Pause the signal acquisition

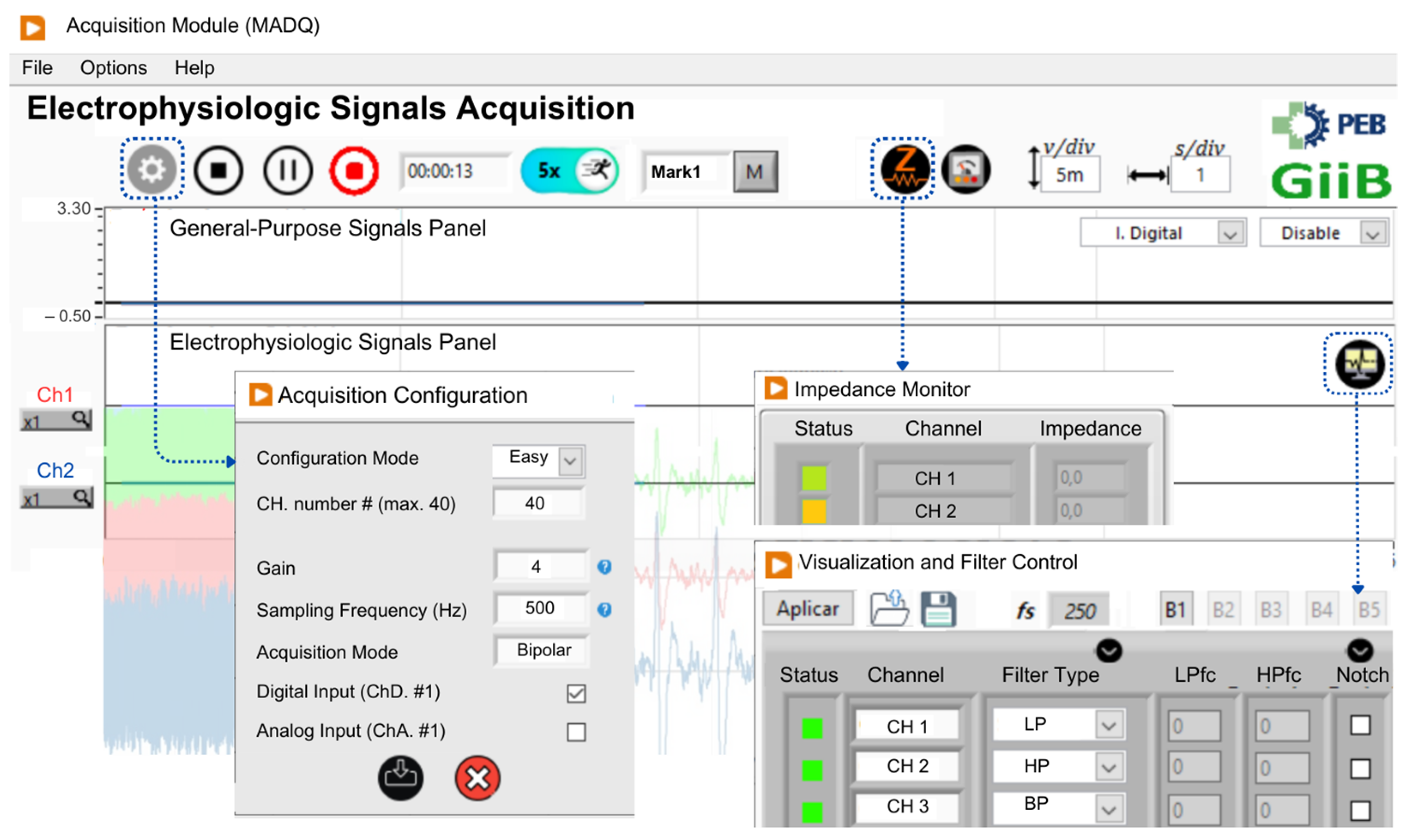(x=288, y=170)
